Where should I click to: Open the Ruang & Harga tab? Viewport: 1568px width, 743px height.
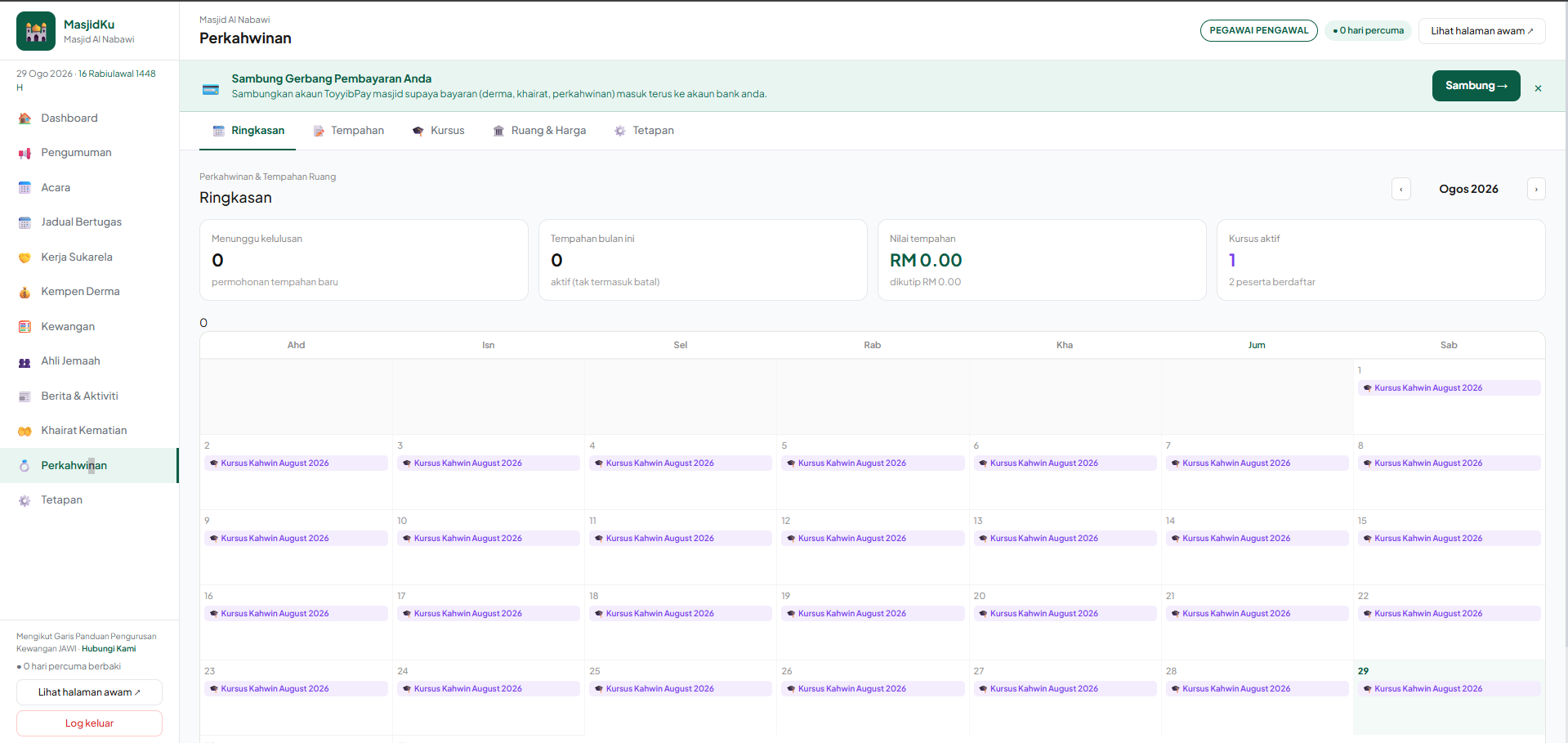click(539, 131)
